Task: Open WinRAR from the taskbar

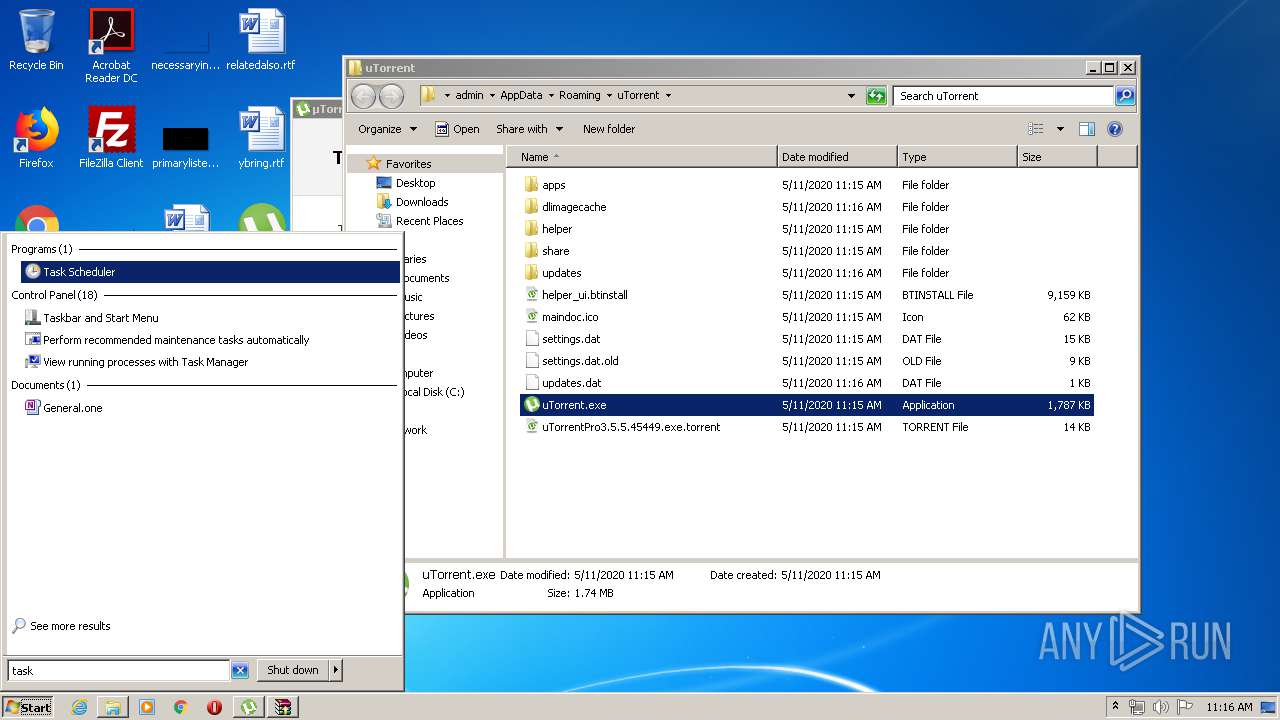Action: pyautogui.click(x=284, y=707)
